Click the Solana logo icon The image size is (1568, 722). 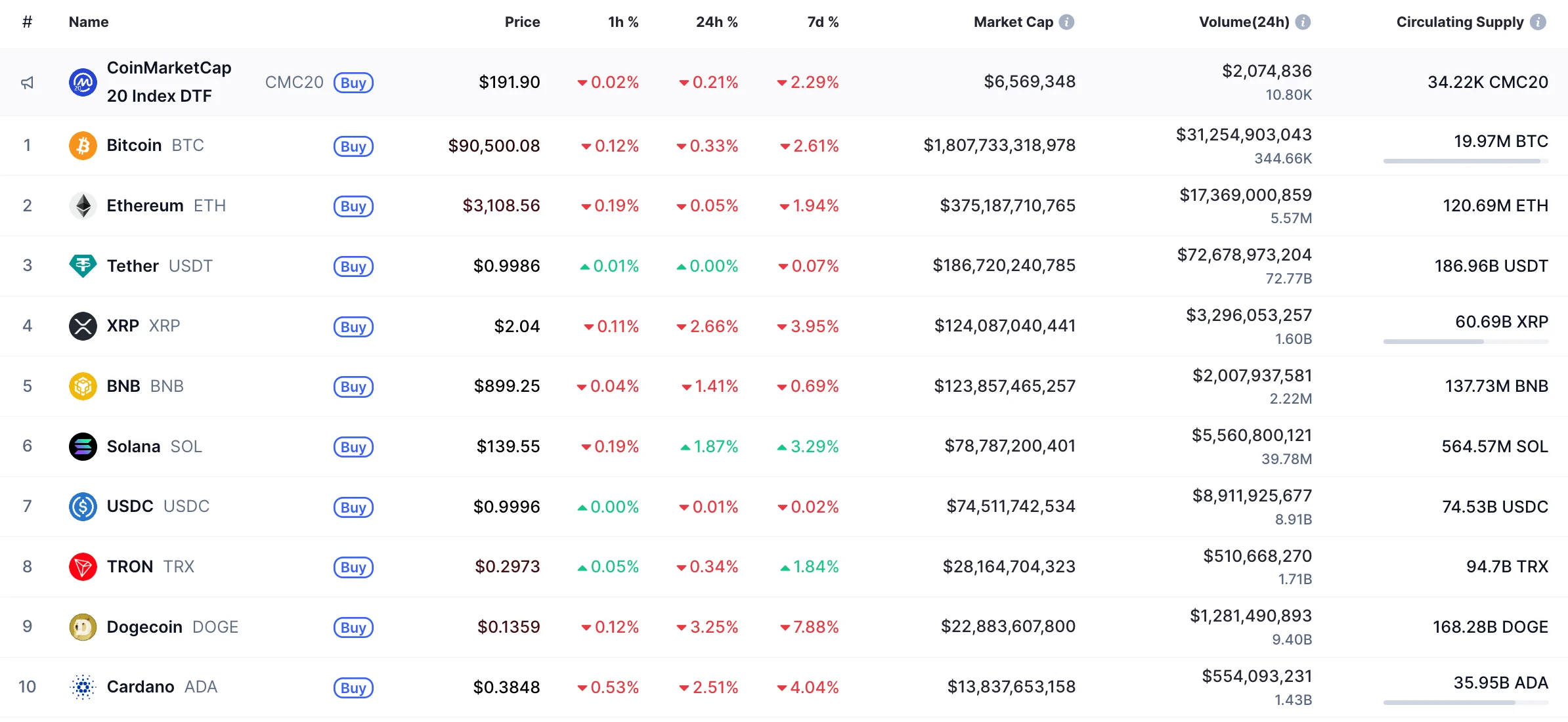pos(83,447)
